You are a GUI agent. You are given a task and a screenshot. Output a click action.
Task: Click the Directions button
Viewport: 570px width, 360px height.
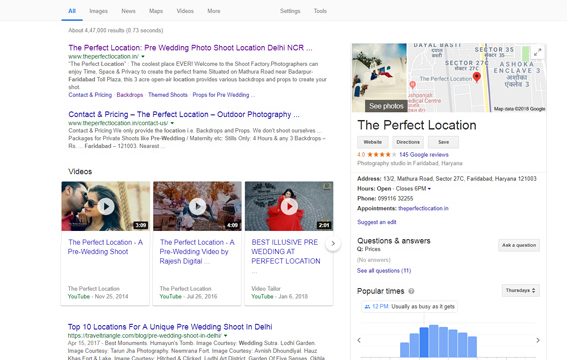pyautogui.click(x=408, y=142)
